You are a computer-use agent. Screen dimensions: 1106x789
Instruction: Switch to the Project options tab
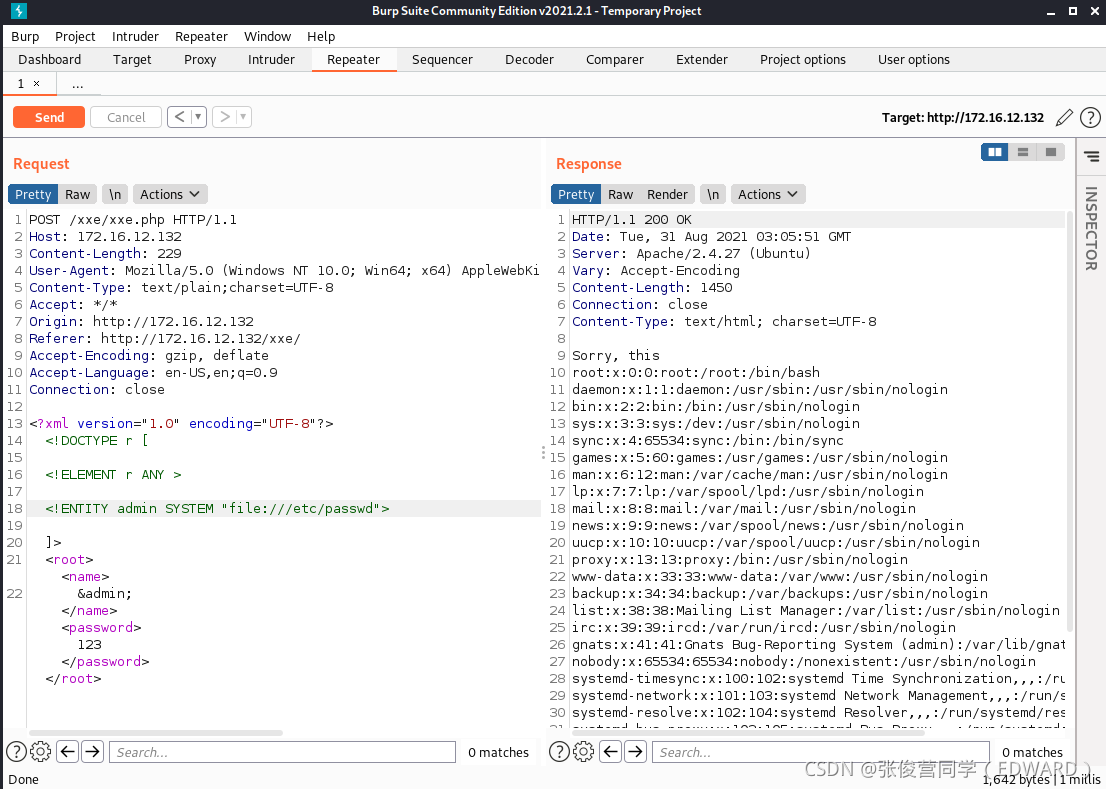[803, 60]
